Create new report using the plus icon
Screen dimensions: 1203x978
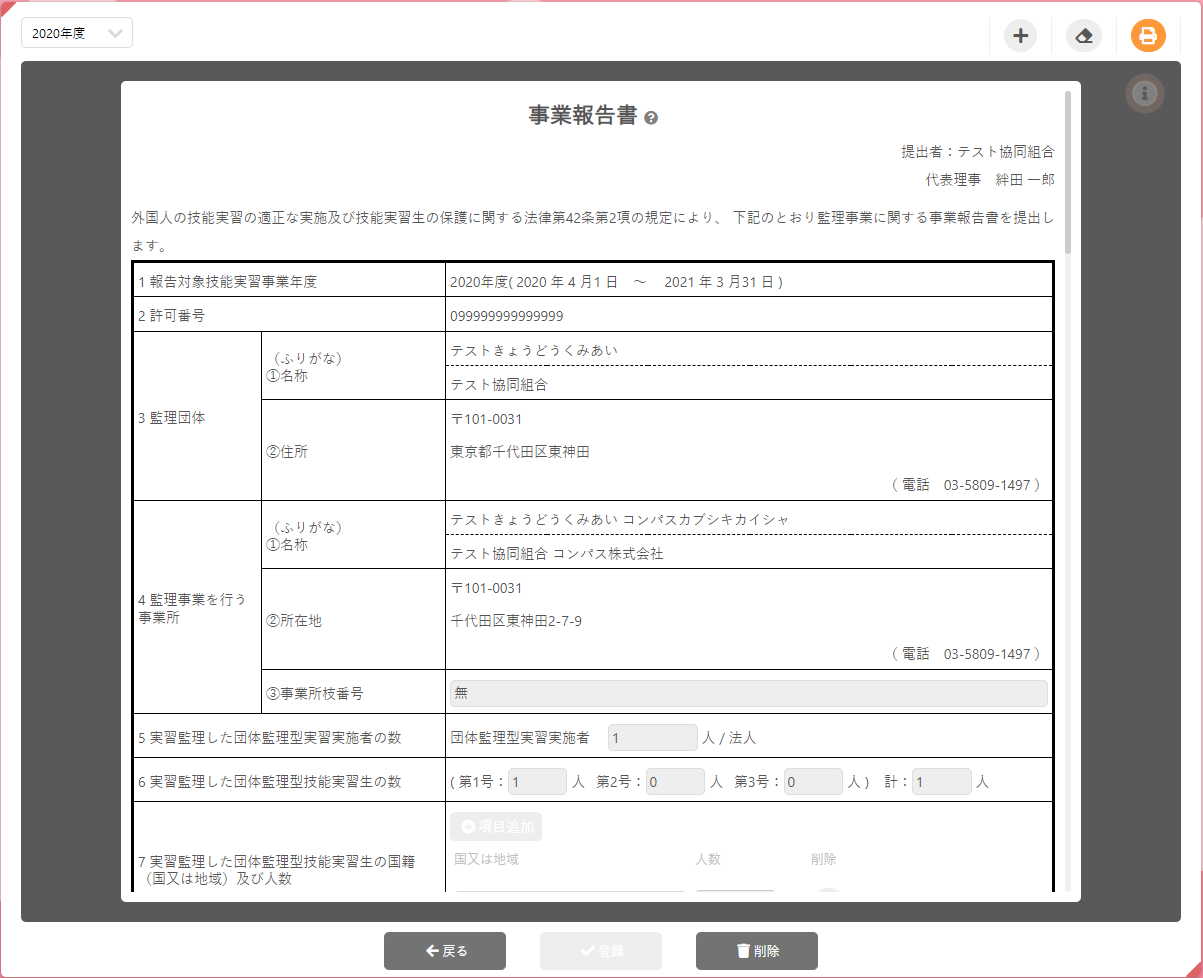click(x=1020, y=35)
